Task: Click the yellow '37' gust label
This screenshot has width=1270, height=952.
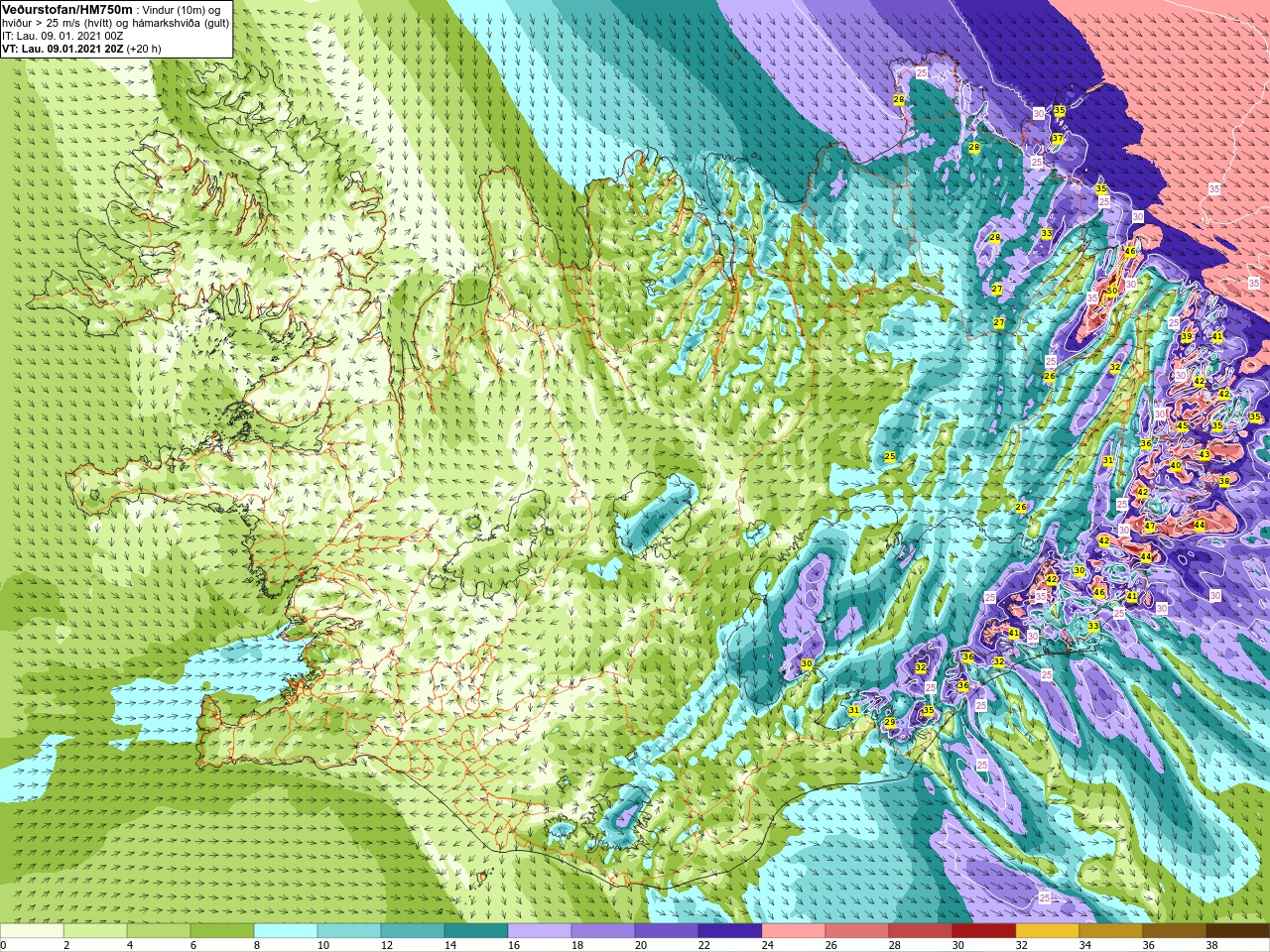Action: tap(1057, 139)
